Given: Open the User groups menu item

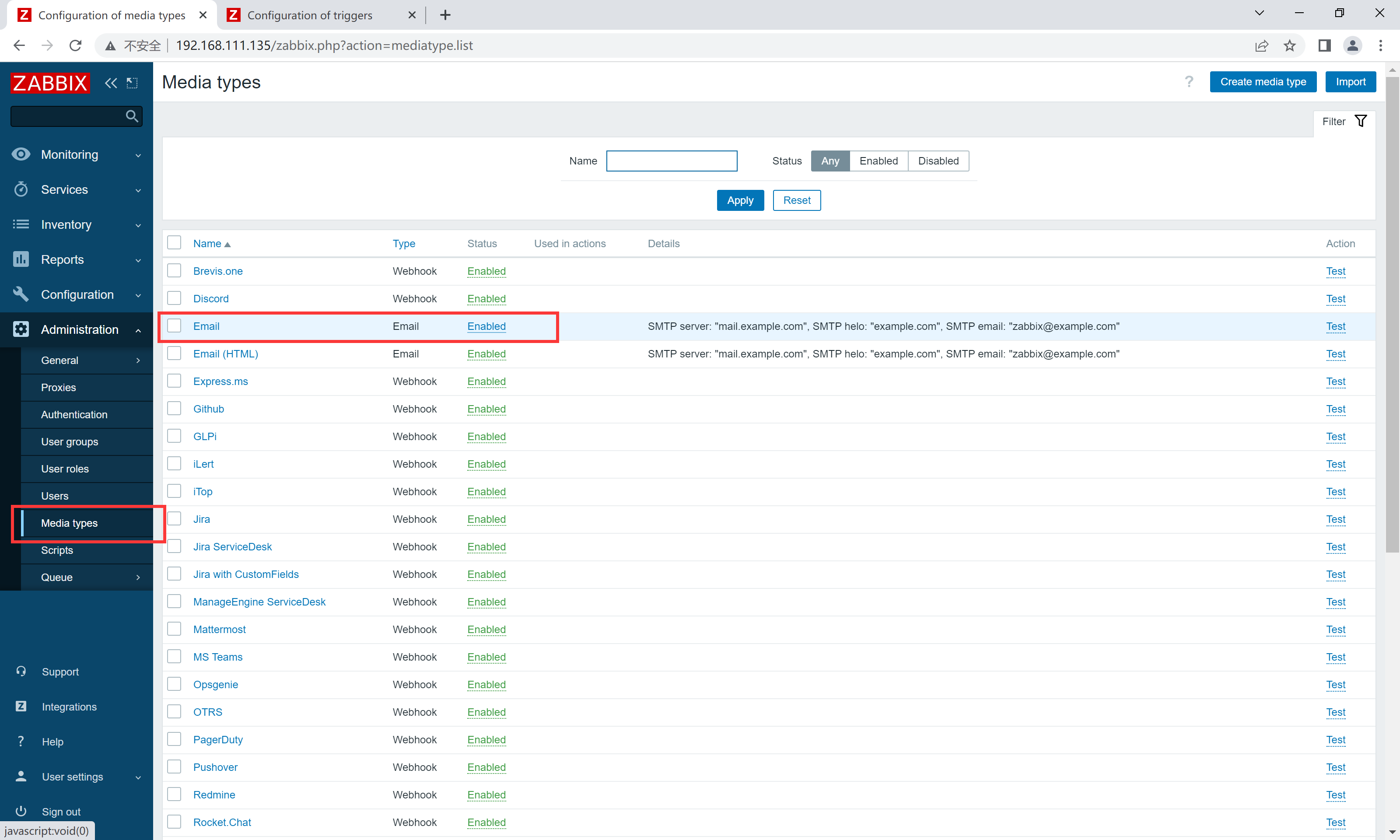Looking at the screenshot, I should point(87,441).
